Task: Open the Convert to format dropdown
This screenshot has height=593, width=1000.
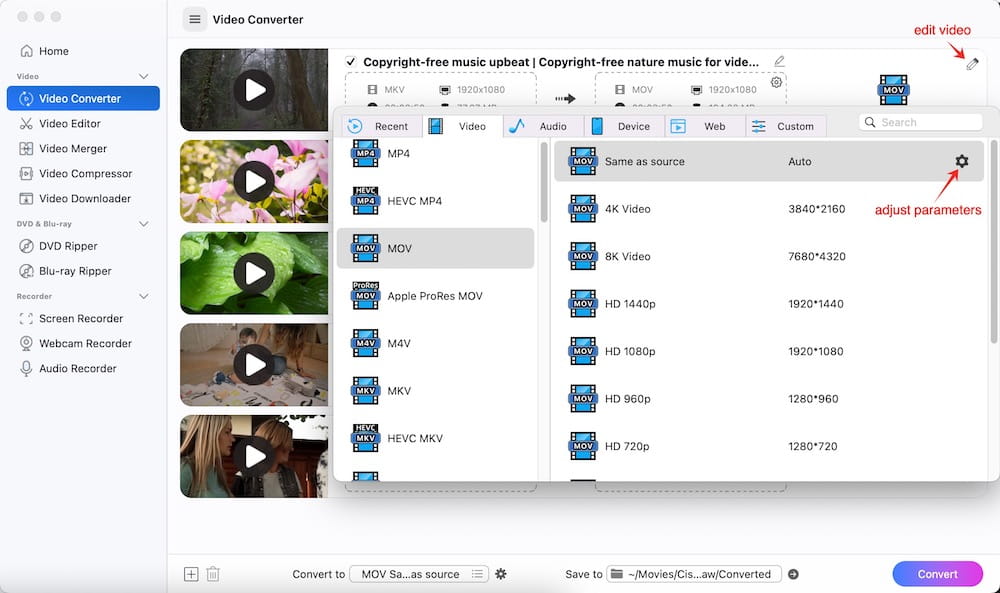Action: click(420, 574)
